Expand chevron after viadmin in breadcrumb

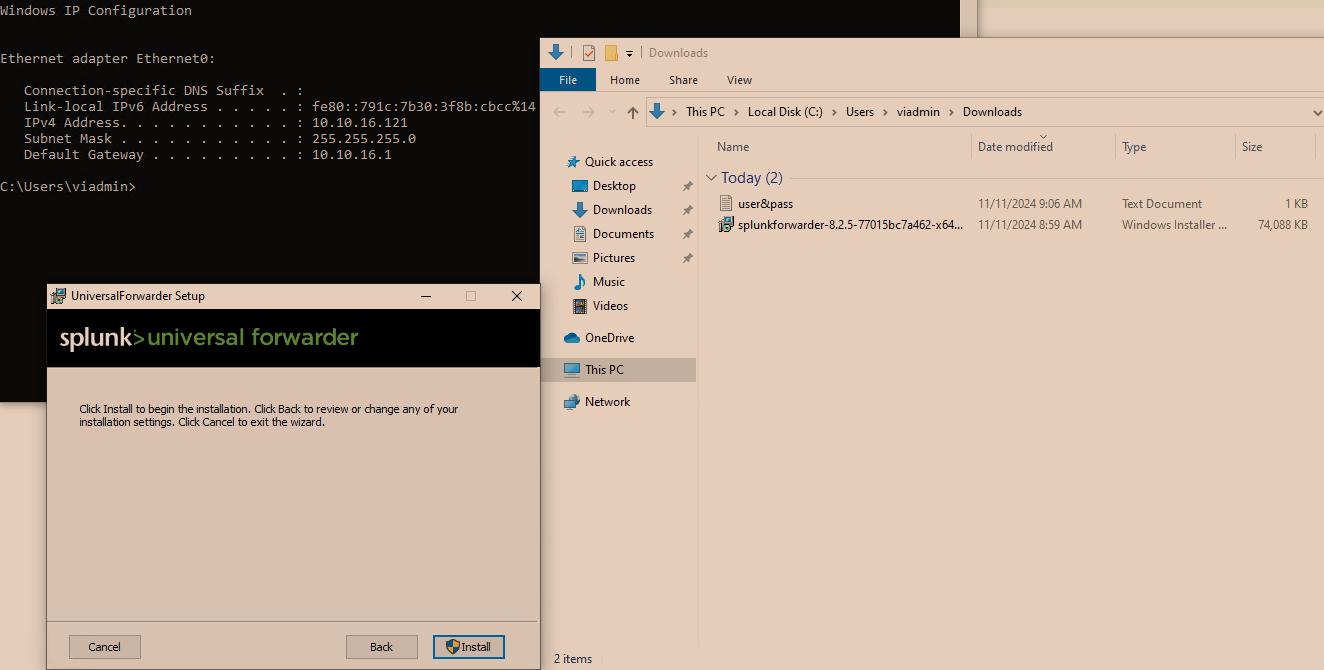[x=951, y=112]
